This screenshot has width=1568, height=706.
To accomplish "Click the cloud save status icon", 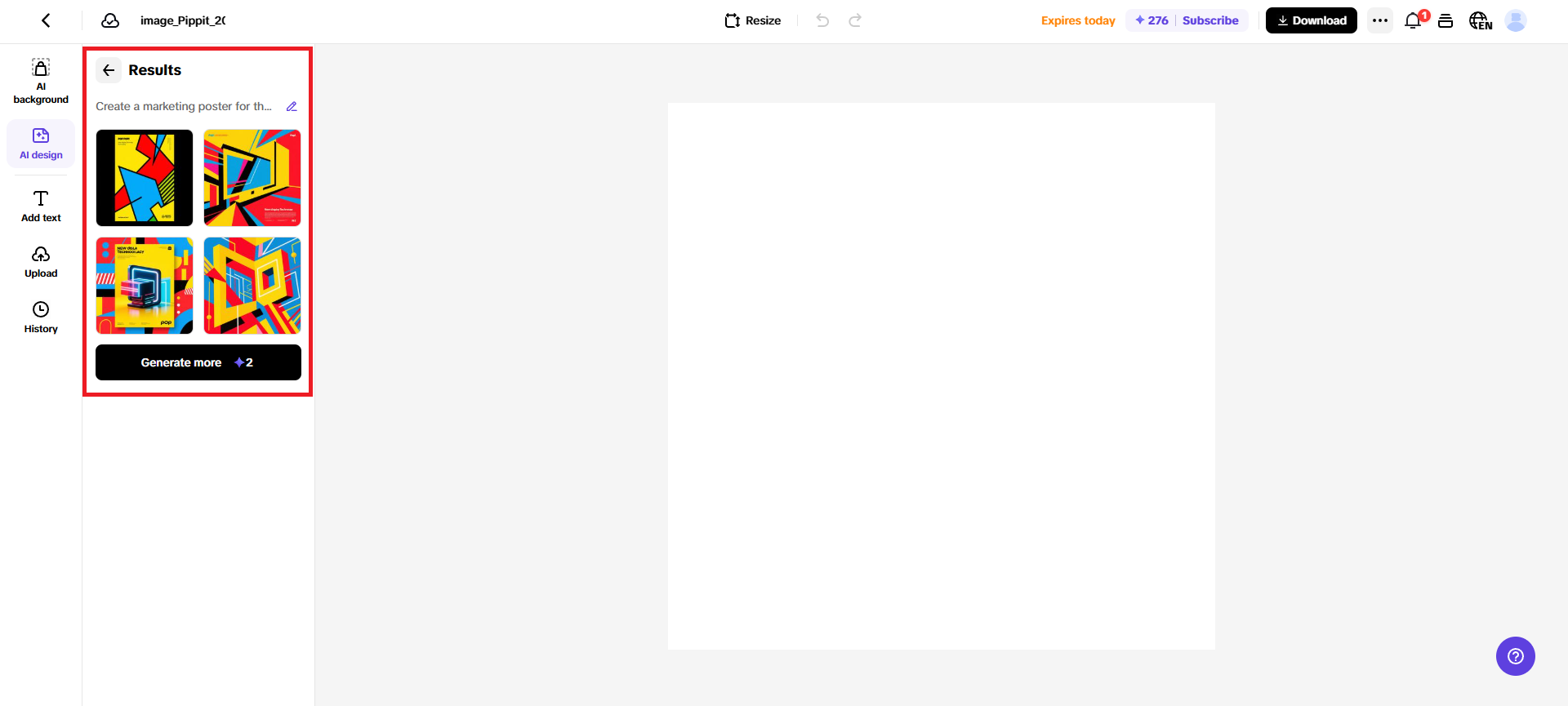I will (110, 20).
